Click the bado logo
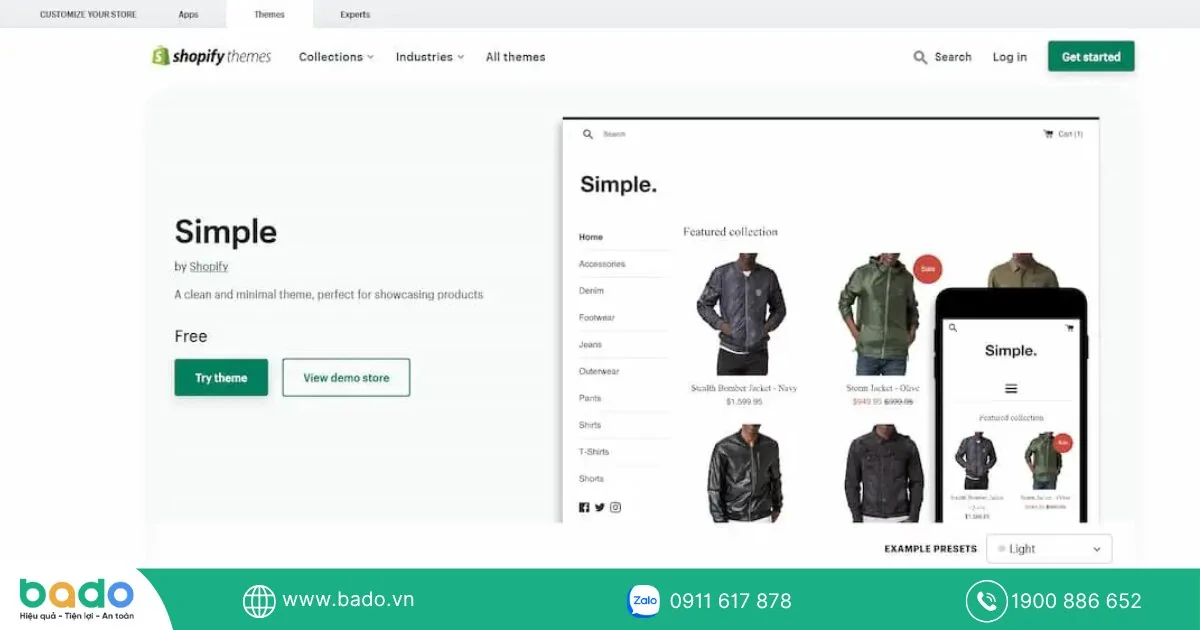 [77, 599]
